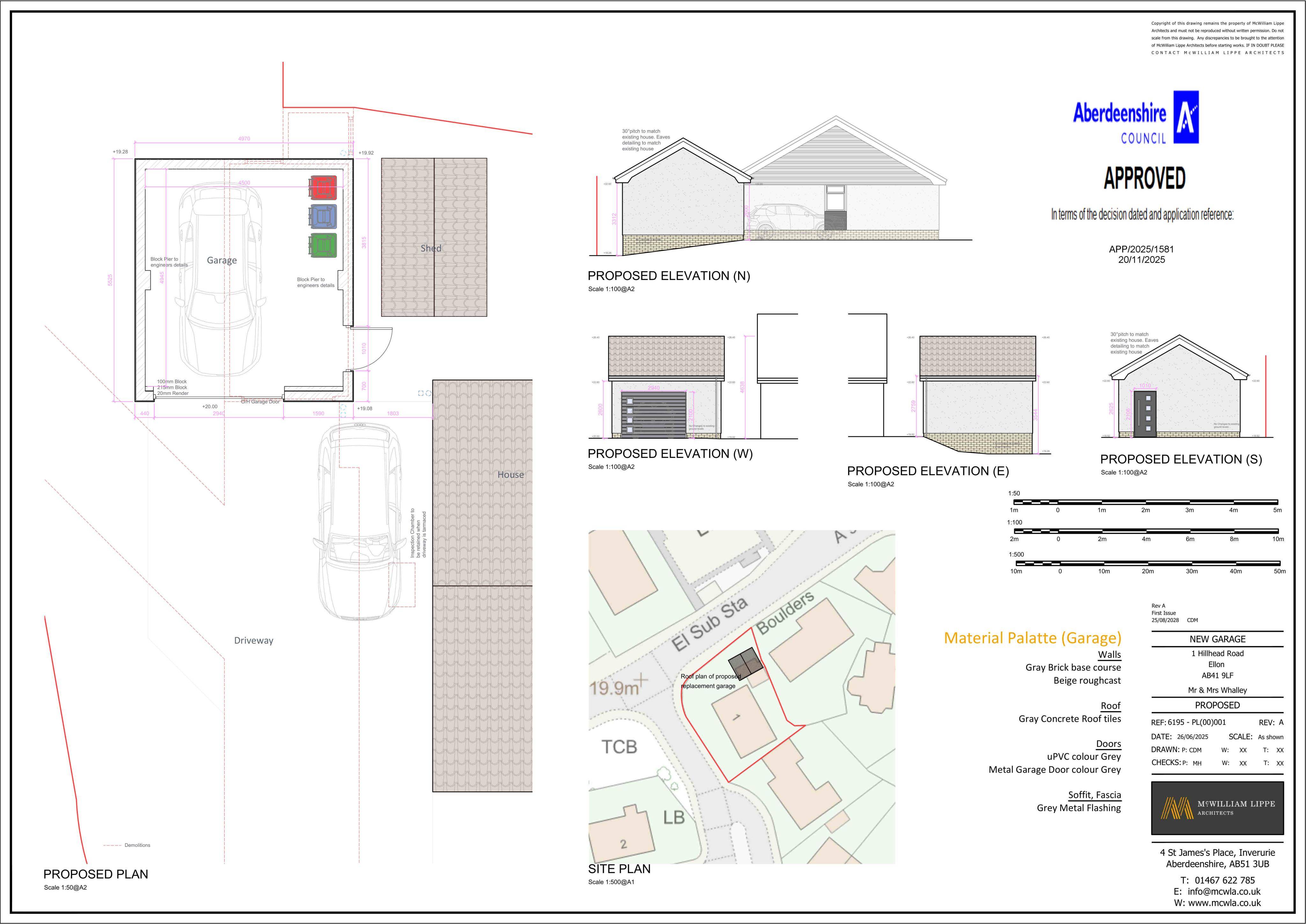Click the 'Shed' label
This screenshot has height=924, width=1306.
click(x=431, y=248)
